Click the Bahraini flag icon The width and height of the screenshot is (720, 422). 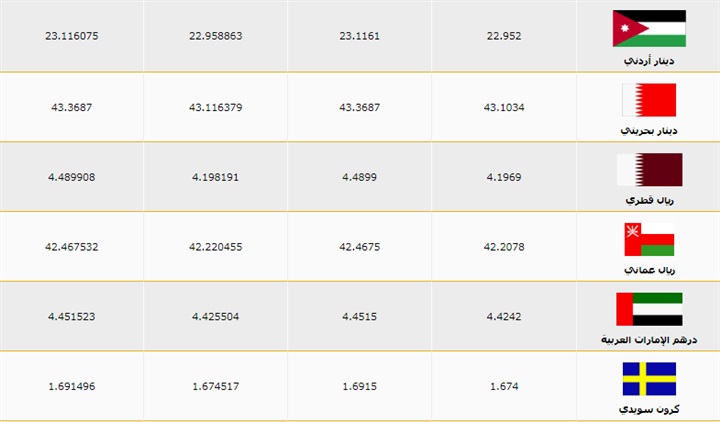click(x=649, y=99)
